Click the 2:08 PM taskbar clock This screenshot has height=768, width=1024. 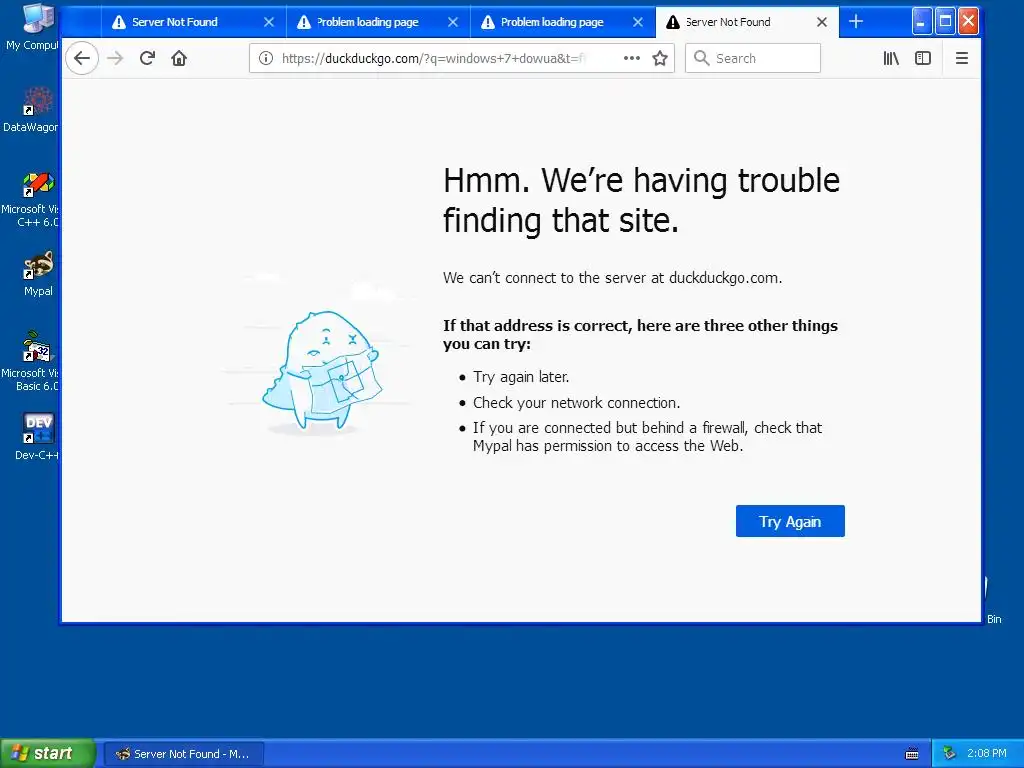coord(987,753)
